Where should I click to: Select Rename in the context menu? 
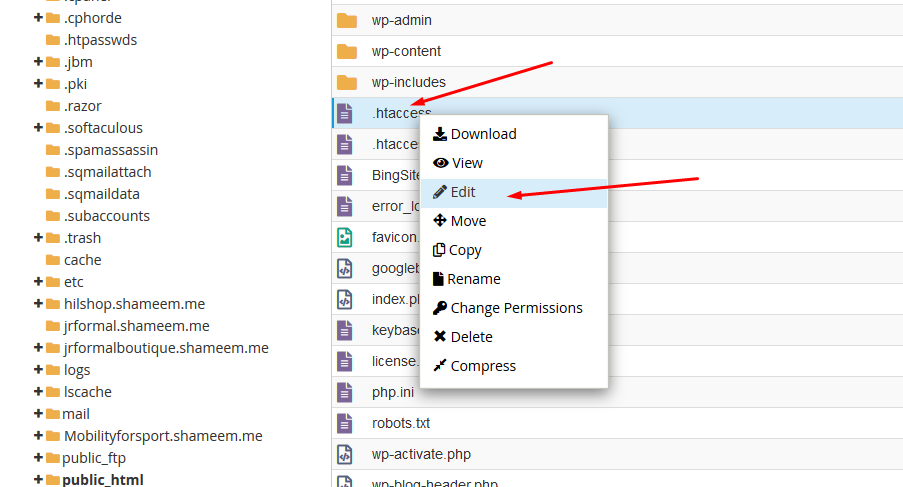(473, 279)
